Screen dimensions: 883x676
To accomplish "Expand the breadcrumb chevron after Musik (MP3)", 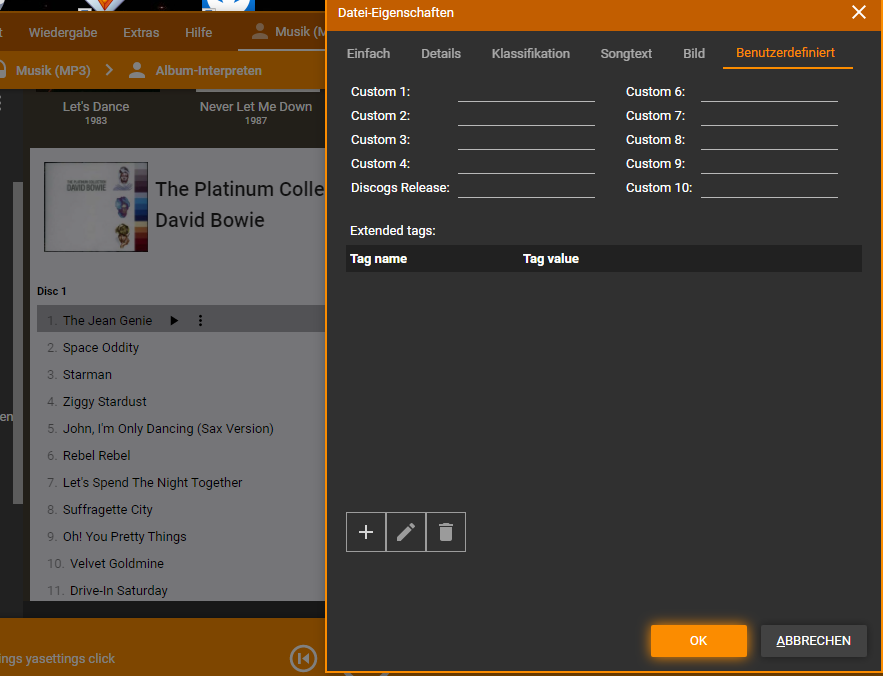I will click(109, 70).
